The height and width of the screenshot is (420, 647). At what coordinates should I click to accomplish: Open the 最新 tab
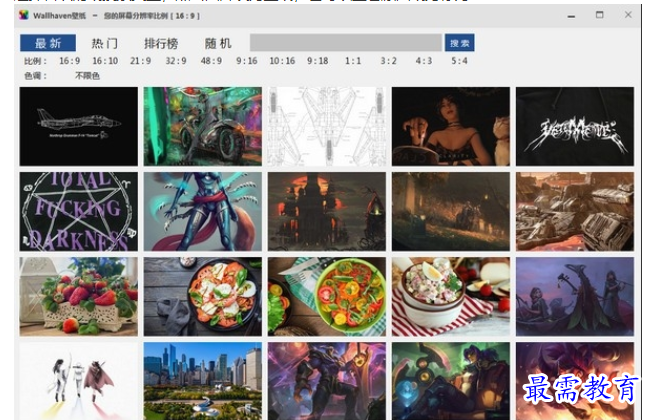tap(48, 43)
